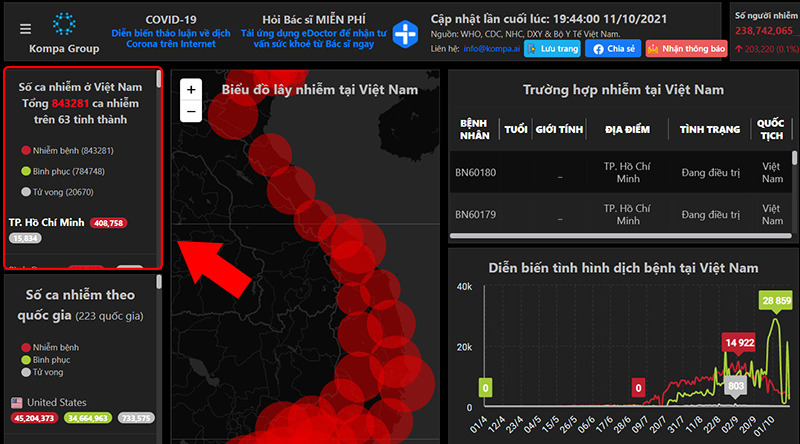The width and height of the screenshot is (800, 444).
Task: Open the hamburger menu icon
Action: tap(25, 29)
